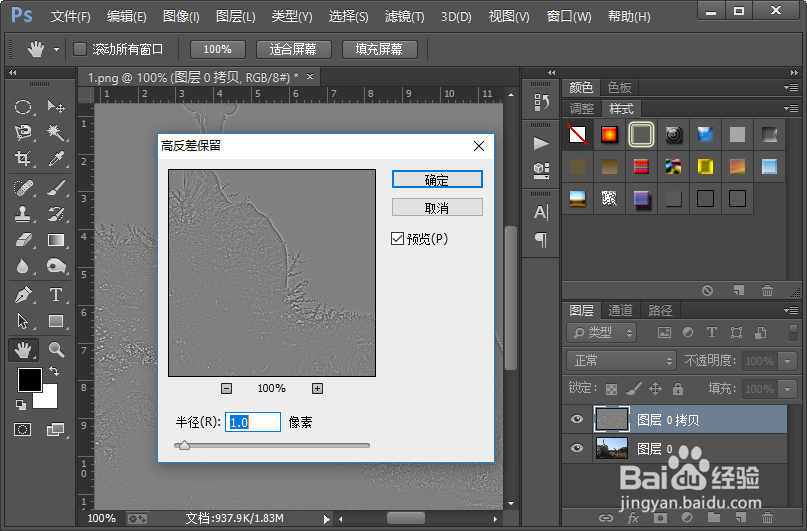The height and width of the screenshot is (531, 807).
Task: Select the Magic Wand tool
Action: [x=56, y=133]
